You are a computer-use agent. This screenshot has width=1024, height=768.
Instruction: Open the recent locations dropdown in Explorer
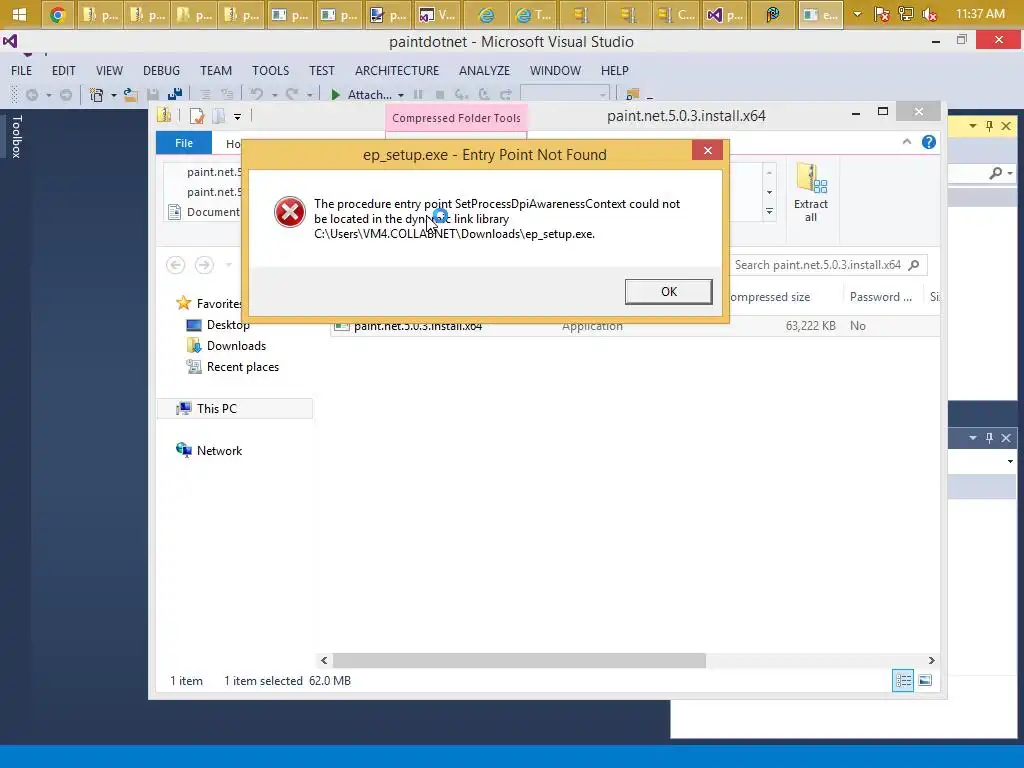point(229,264)
